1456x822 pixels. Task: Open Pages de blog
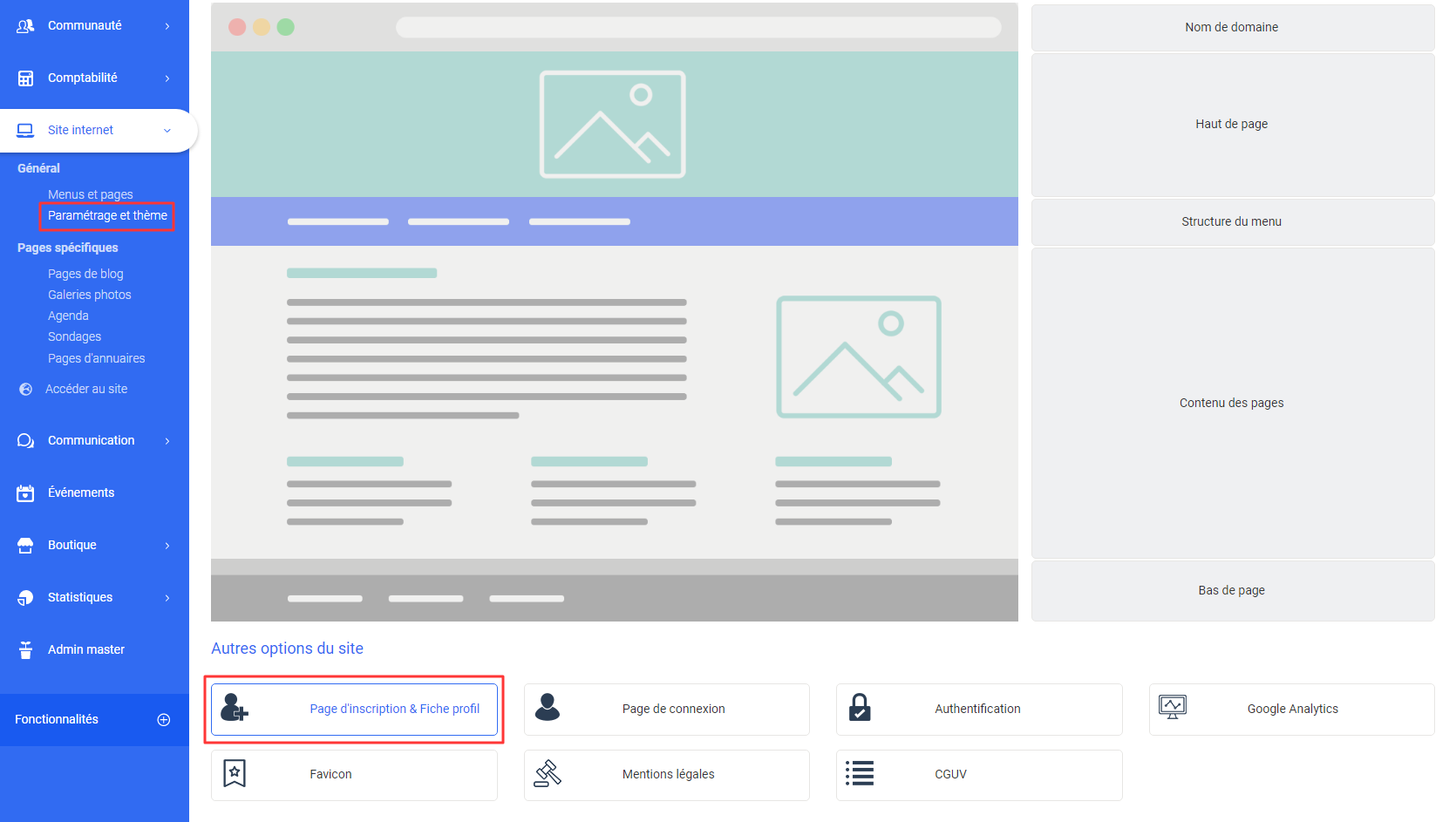(x=85, y=274)
